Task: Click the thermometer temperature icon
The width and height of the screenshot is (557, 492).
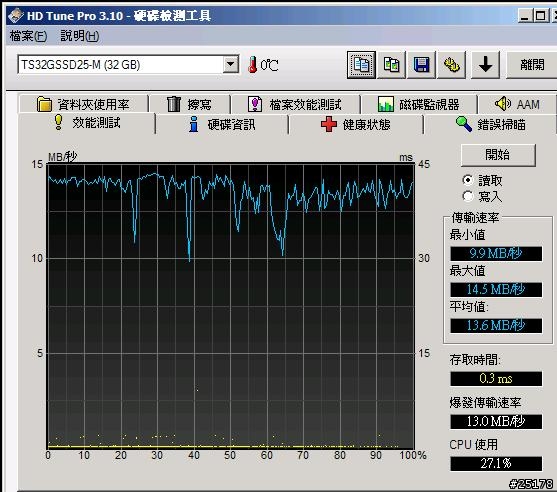Action: pyautogui.click(x=252, y=65)
